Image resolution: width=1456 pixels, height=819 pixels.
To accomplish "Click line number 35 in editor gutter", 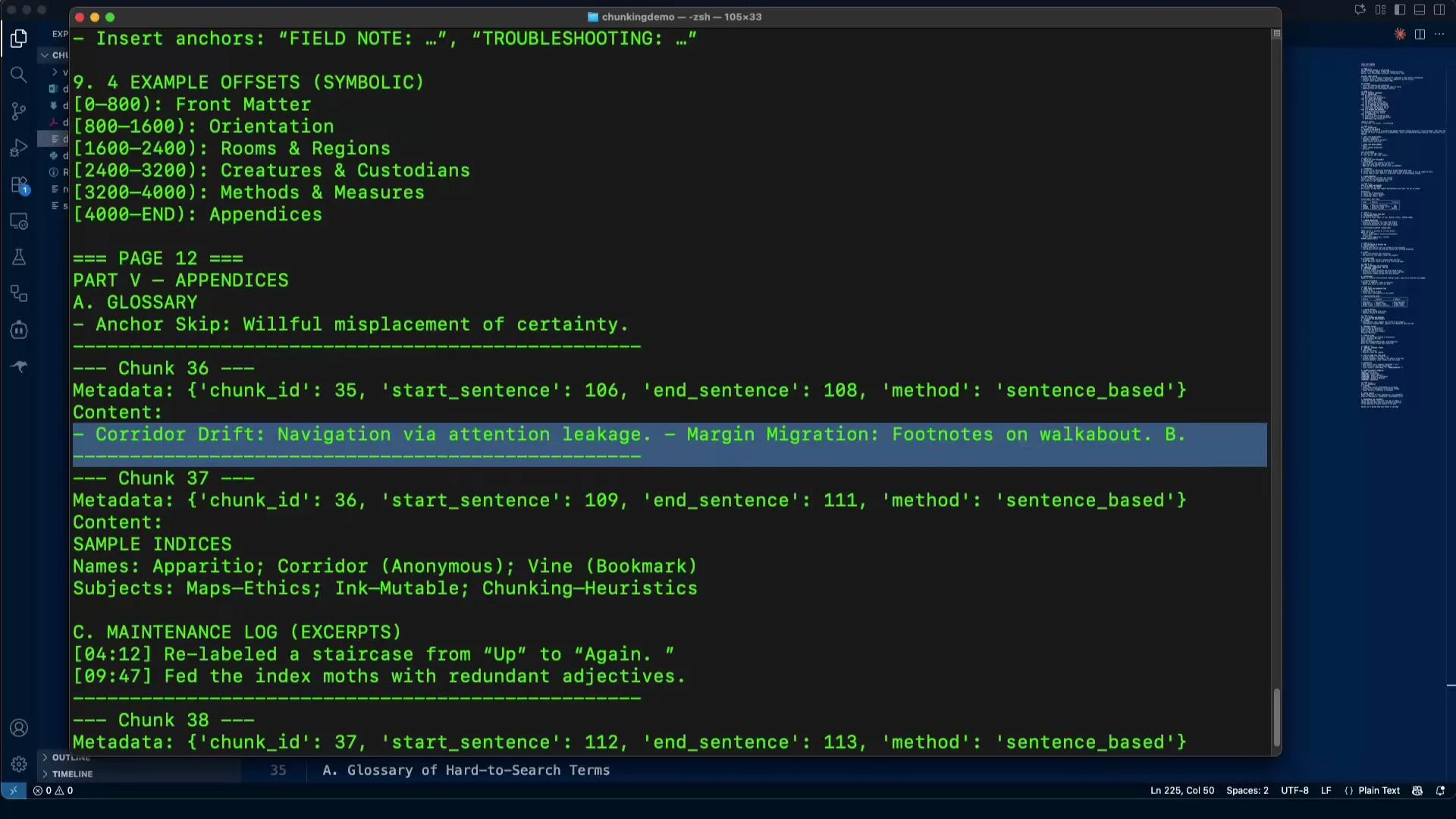I will point(278,770).
